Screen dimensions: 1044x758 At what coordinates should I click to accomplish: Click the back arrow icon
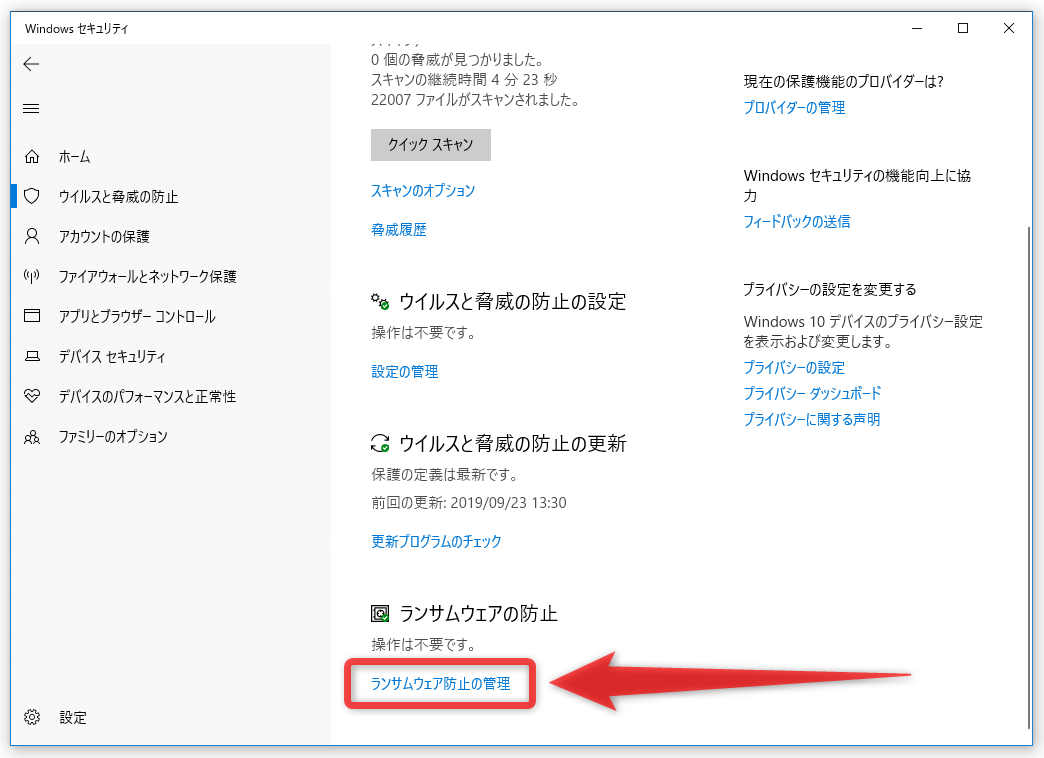[x=31, y=64]
